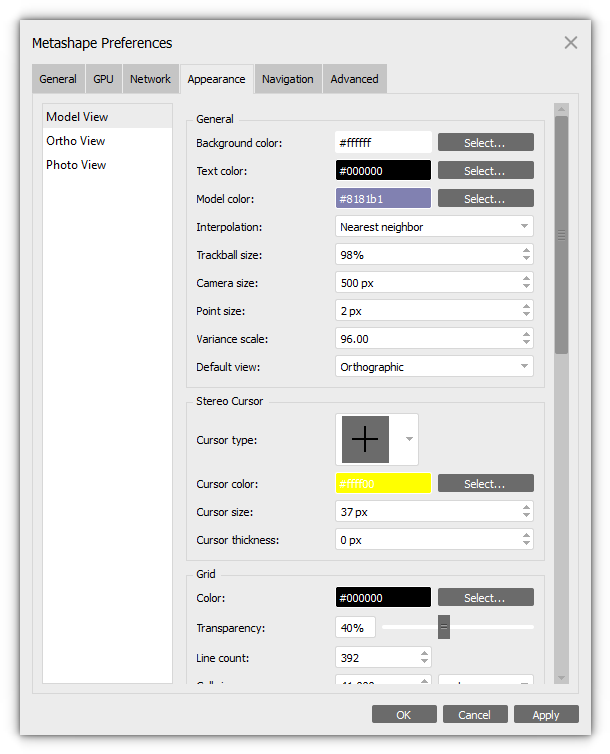Decrease Cursor size with down arrow
The image size is (610, 754).
click(526, 515)
